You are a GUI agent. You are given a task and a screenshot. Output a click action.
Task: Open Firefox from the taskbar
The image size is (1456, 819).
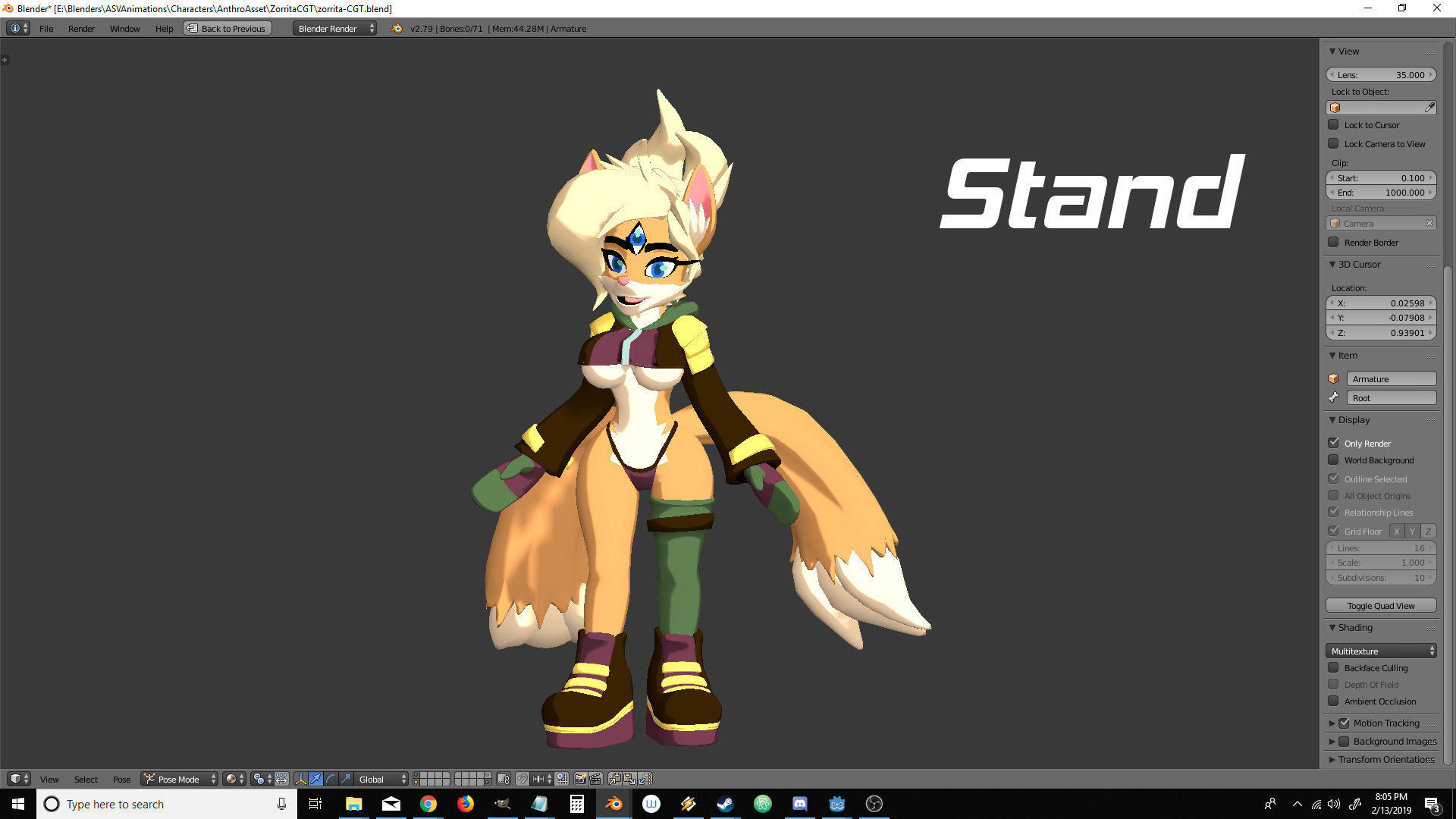[x=465, y=804]
